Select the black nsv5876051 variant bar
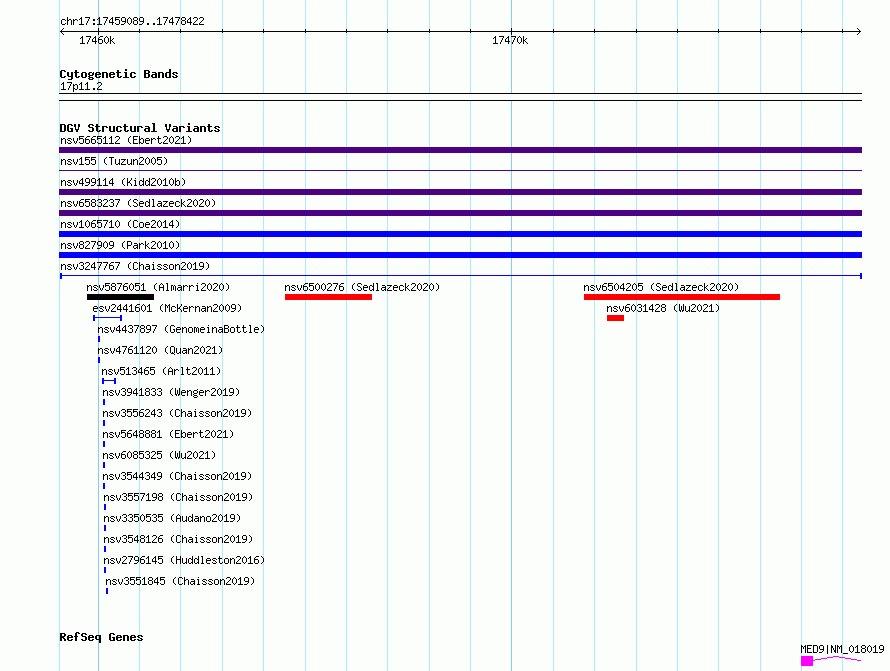 [x=120, y=297]
